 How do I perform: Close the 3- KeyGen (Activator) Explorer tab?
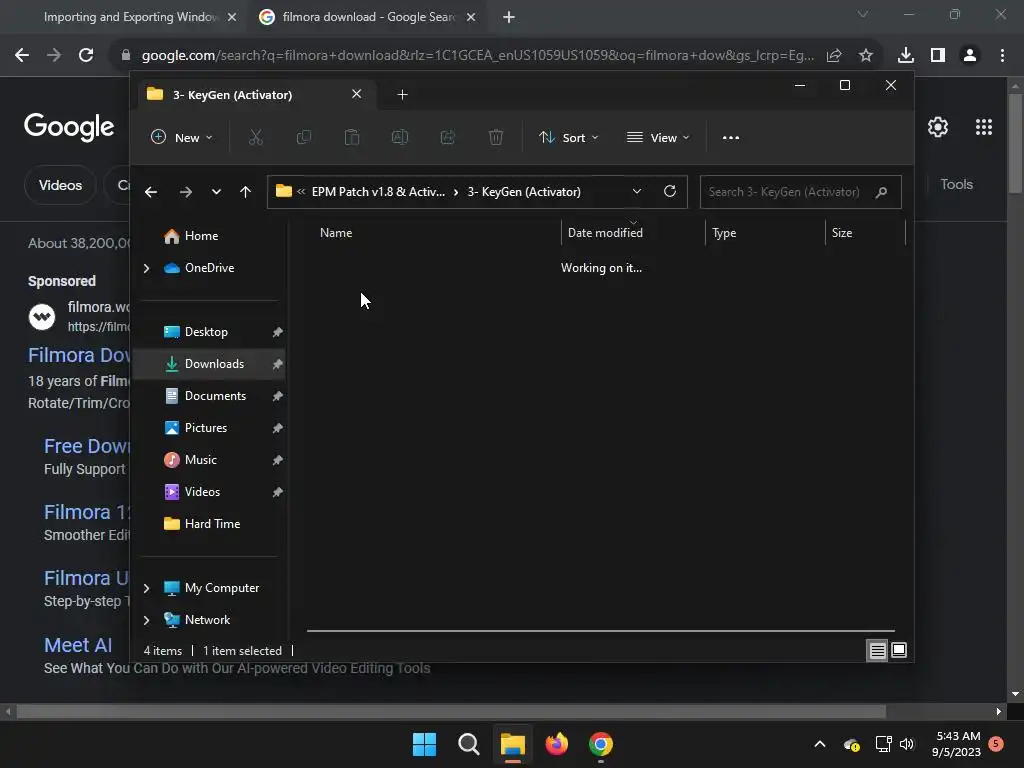click(357, 94)
